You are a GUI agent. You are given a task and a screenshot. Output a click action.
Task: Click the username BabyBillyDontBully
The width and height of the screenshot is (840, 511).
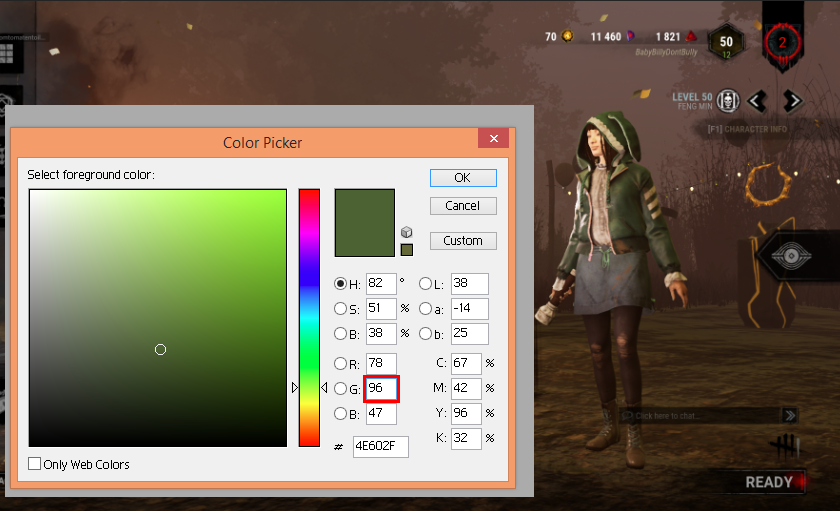pyautogui.click(x=666, y=52)
